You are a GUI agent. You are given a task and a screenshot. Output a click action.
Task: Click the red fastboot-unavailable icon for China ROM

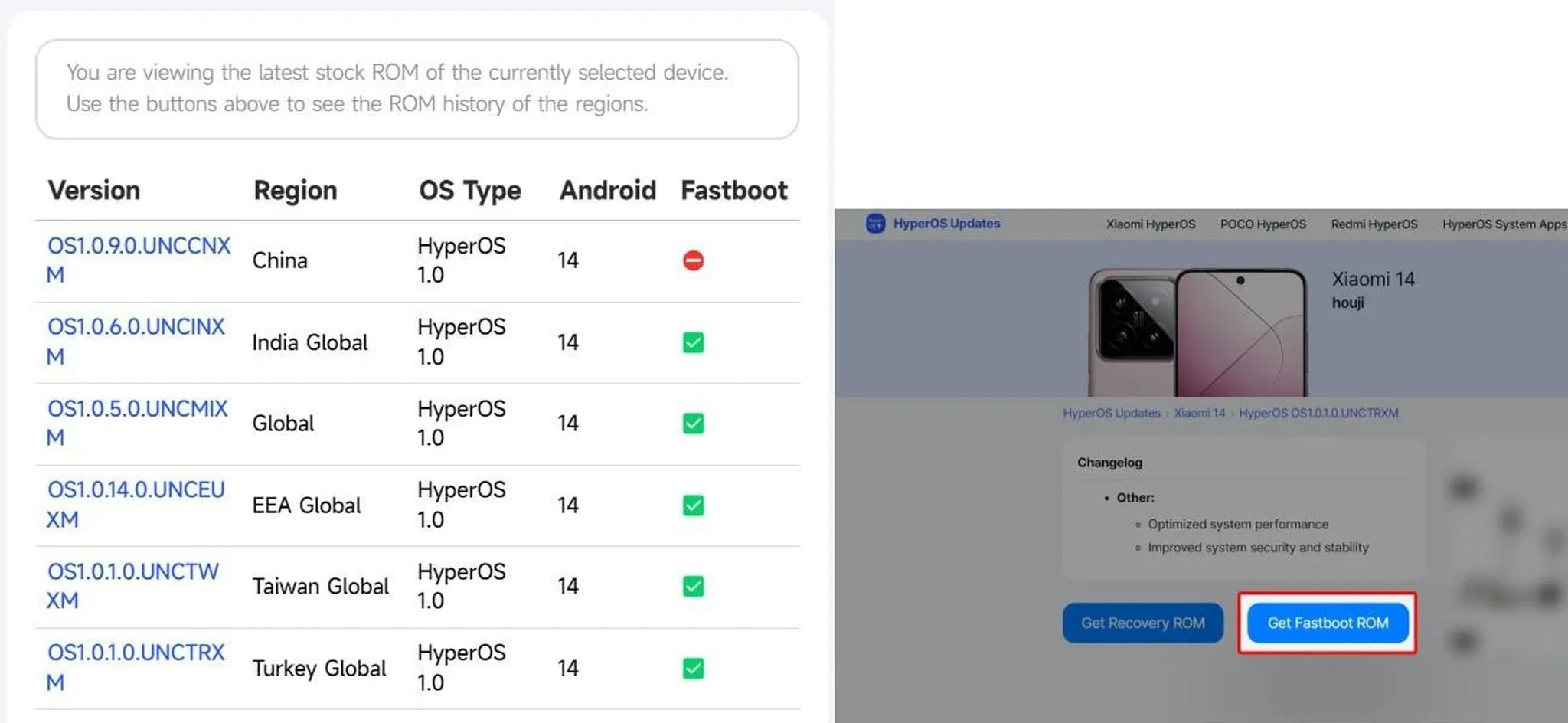point(693,260)
